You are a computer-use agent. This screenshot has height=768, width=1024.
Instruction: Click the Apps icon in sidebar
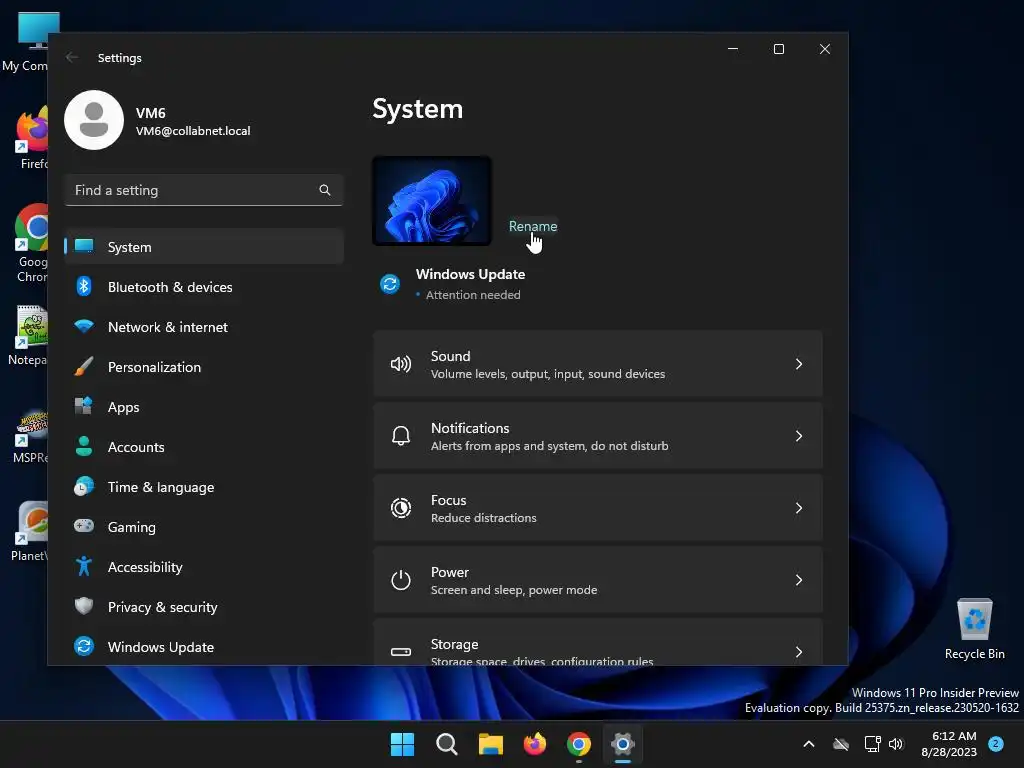click(84, 406)
